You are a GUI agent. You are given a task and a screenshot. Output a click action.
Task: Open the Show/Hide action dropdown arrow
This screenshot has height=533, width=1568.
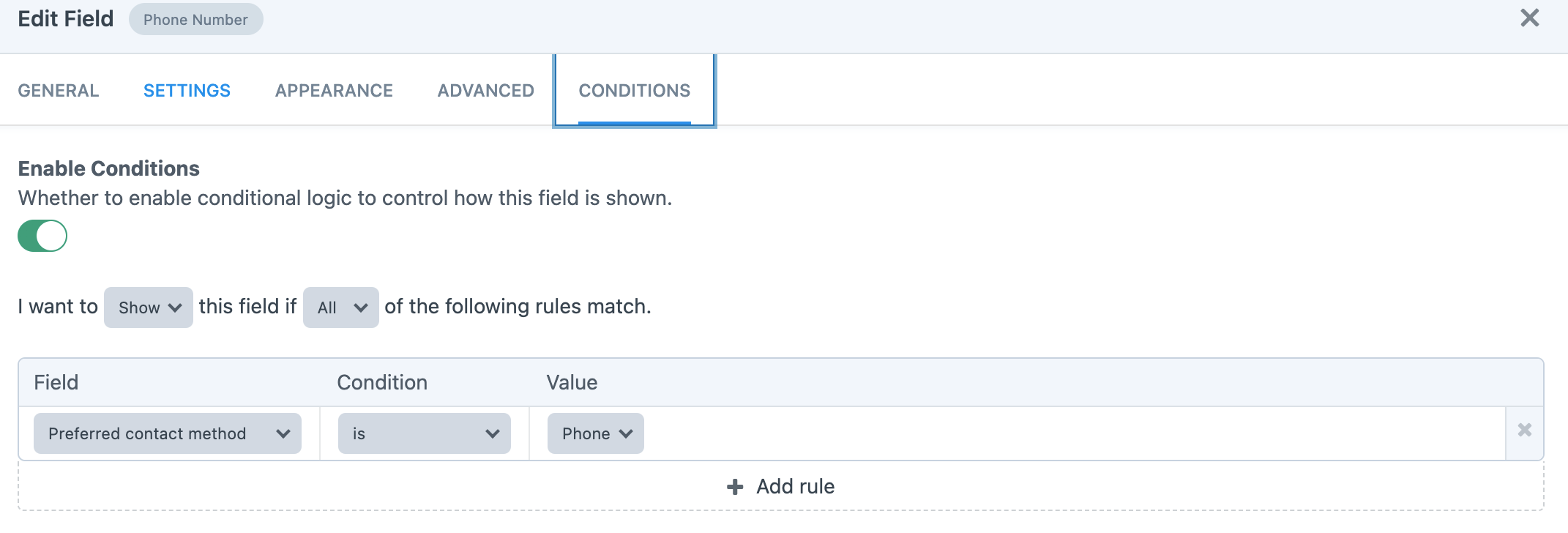point(175,307)
